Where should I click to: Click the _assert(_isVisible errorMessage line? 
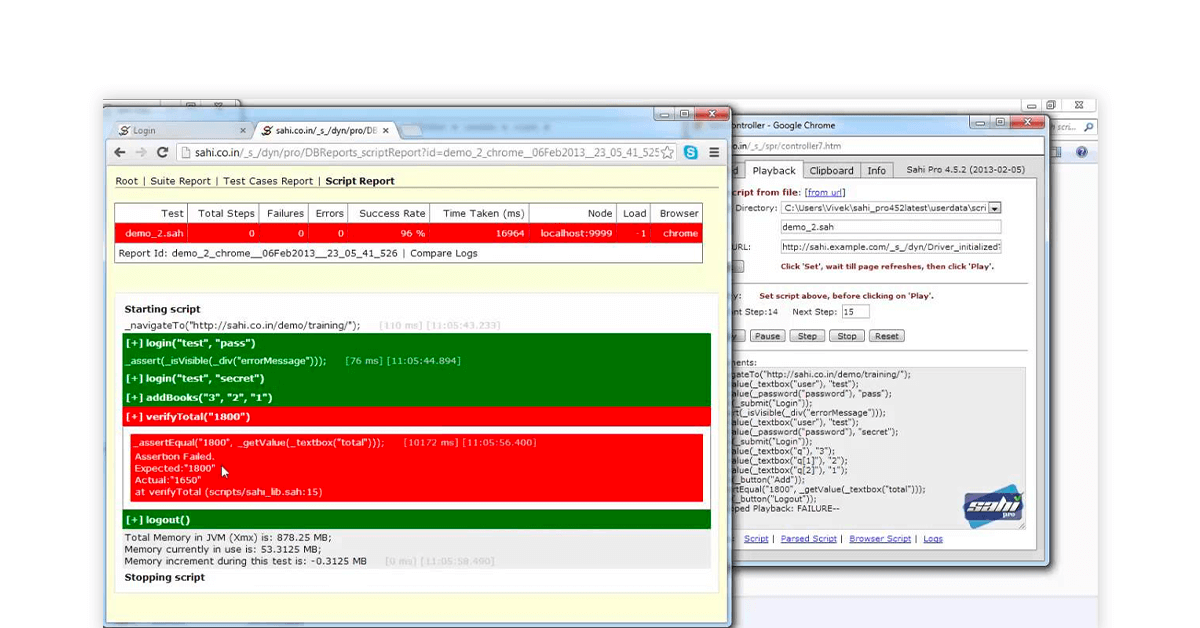point(225,361)
